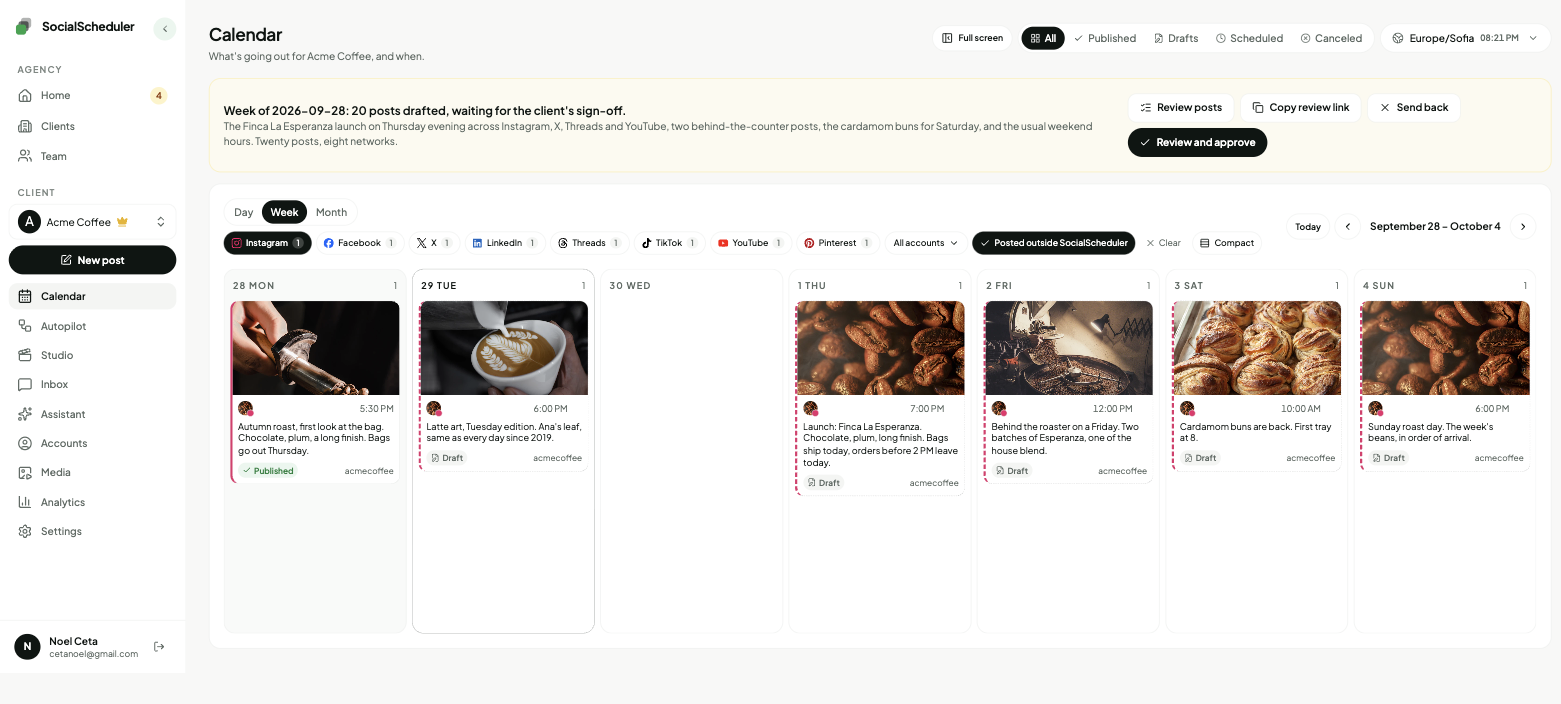Jump to Today
Image resolution: width=1561 pixels, height=704 pixels.
[1307, 227]
